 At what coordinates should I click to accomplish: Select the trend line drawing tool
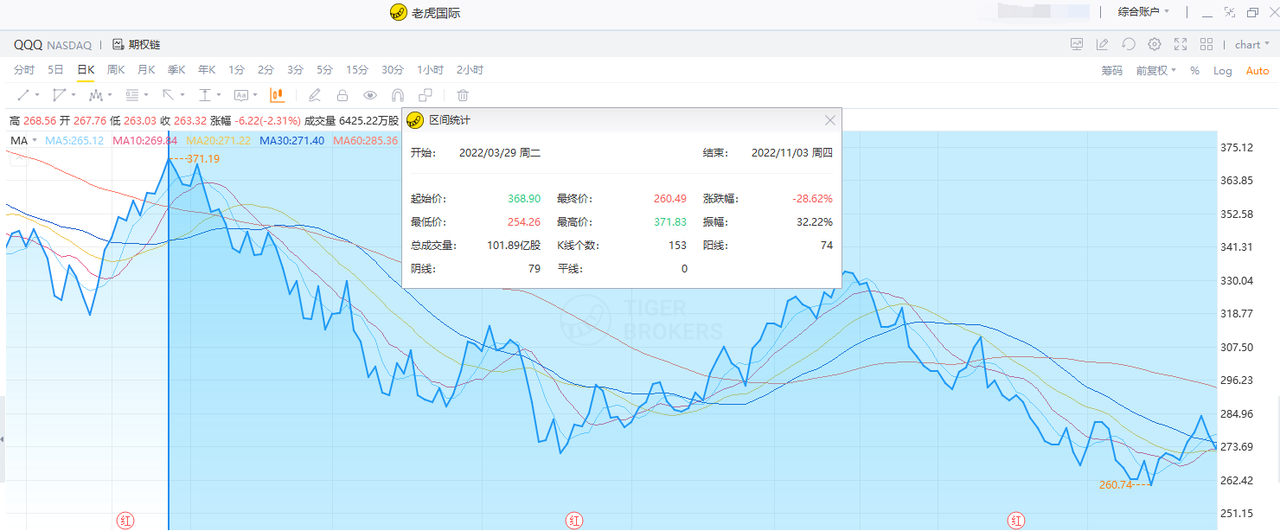(x=22, y=95)
